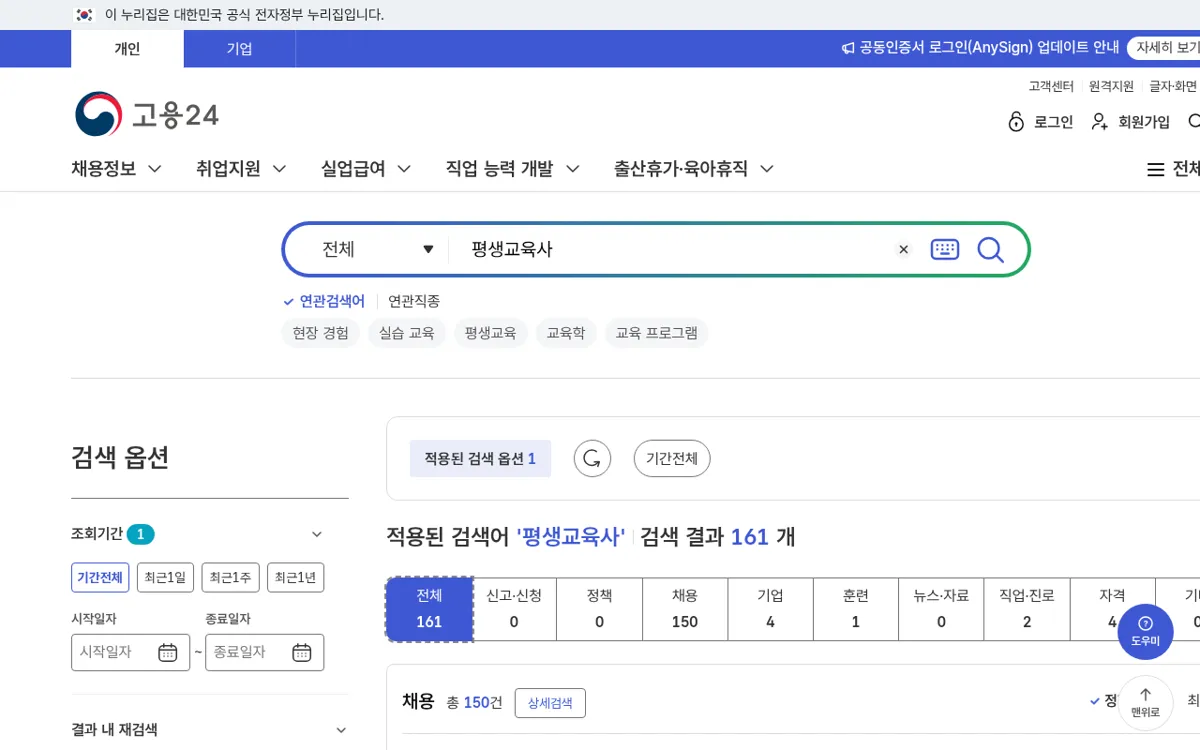This screenshot has width=1200, height=750.
Task: Click the 상세검색 button
Action: pyautogui.click(x=550, y=703)
